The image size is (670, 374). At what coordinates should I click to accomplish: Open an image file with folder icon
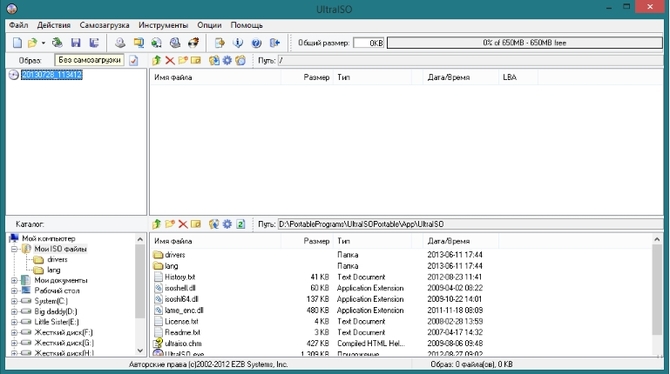(32, 43)
